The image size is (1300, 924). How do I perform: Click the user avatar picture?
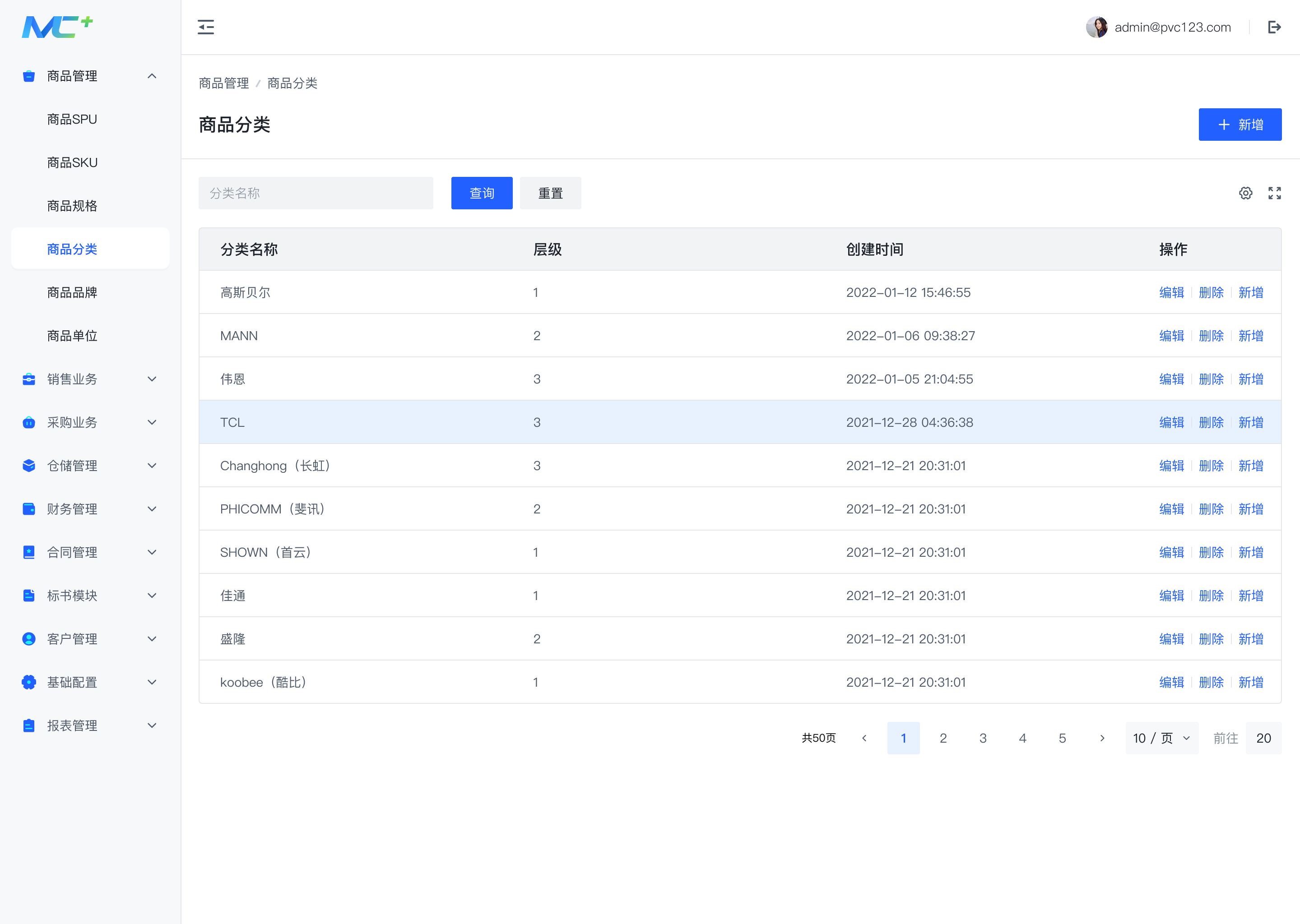coord(1096,27)
